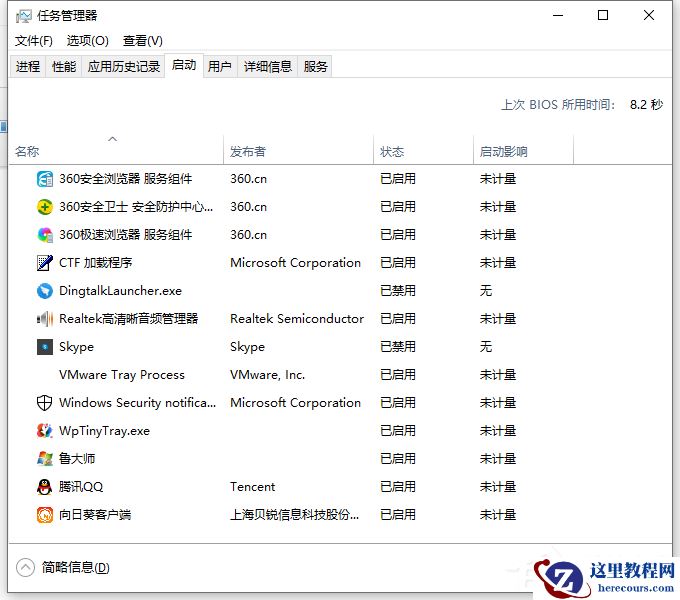Switch to the 进程 tab
This screenshot has width=680, height=600.
tap(28, 66)
